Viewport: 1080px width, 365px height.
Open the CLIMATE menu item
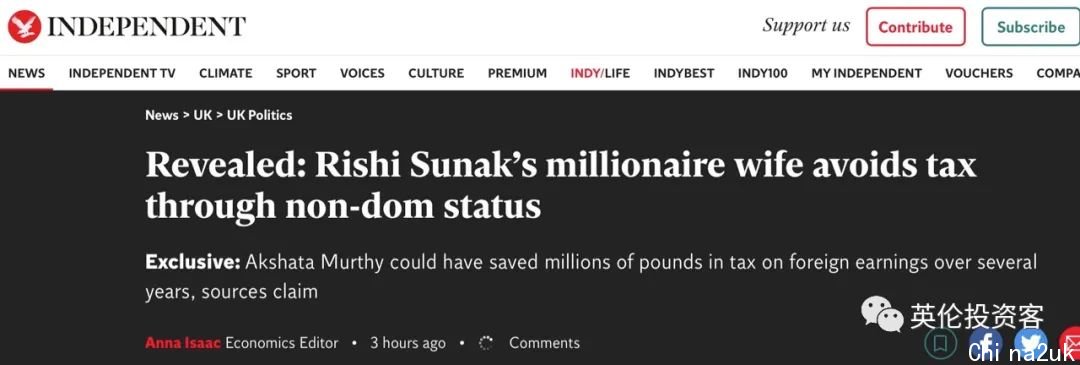225,73
